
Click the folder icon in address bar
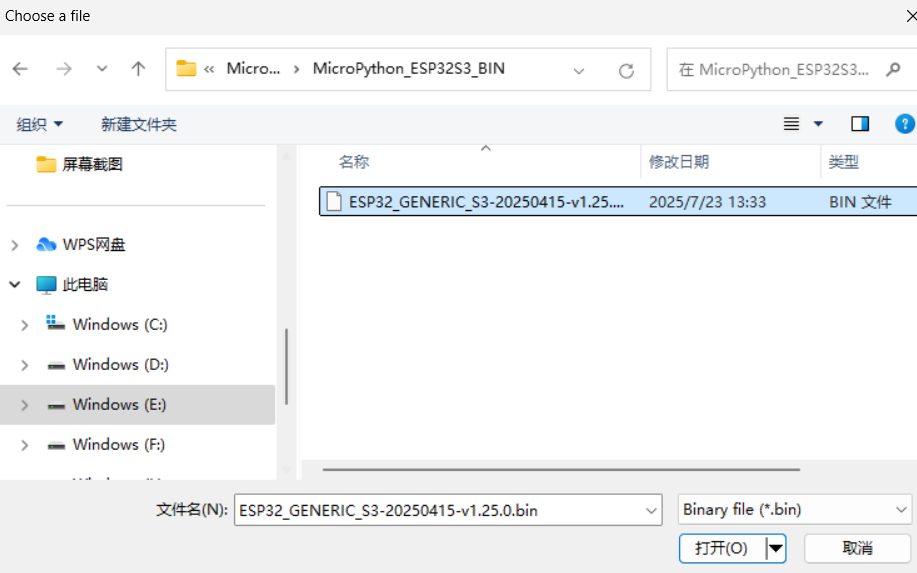click(x=186, y=68)
